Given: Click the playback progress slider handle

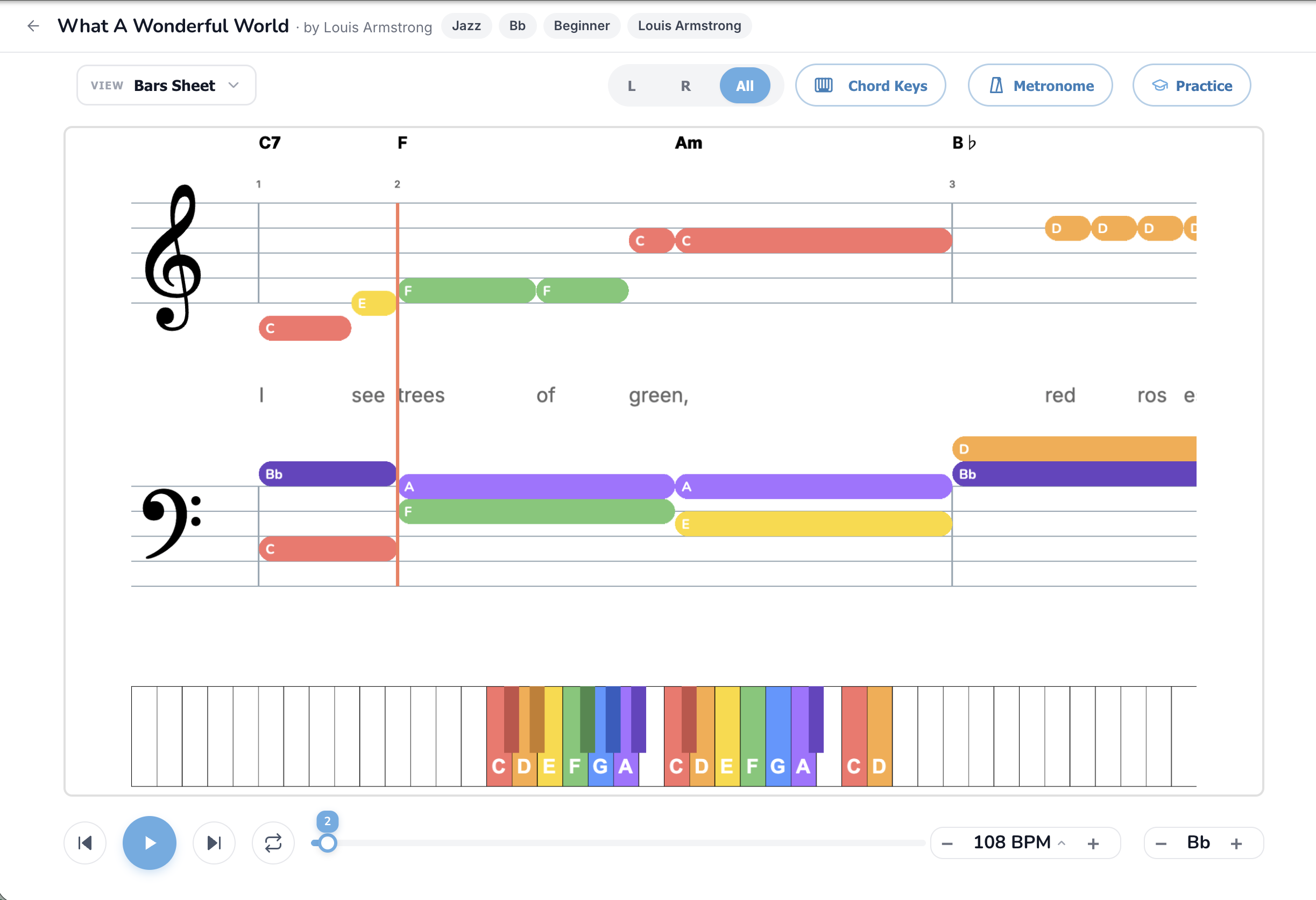Looking at the screenshot, I should [x=327, y=843].
